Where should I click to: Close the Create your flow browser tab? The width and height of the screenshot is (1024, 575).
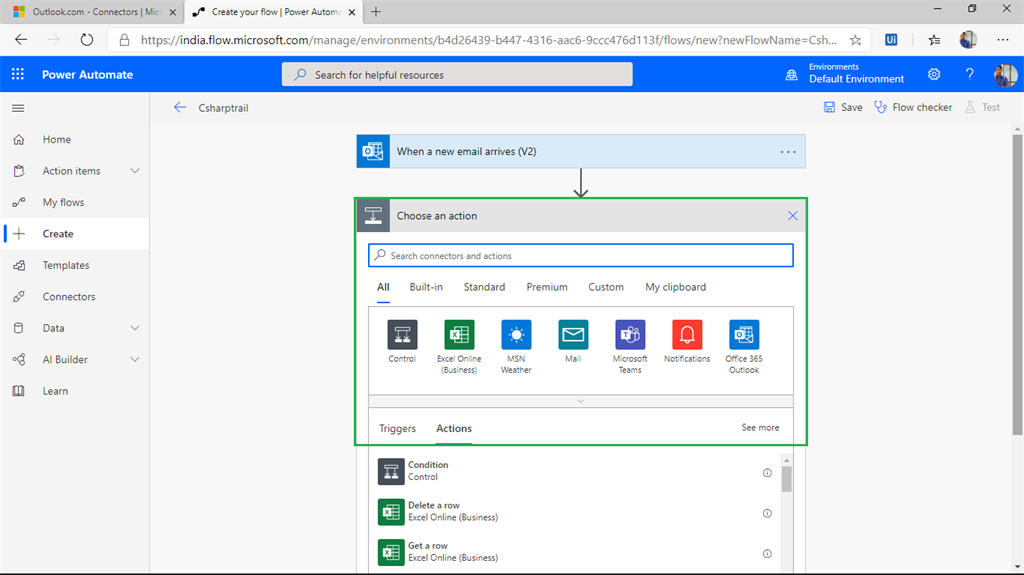click(352, 12)
